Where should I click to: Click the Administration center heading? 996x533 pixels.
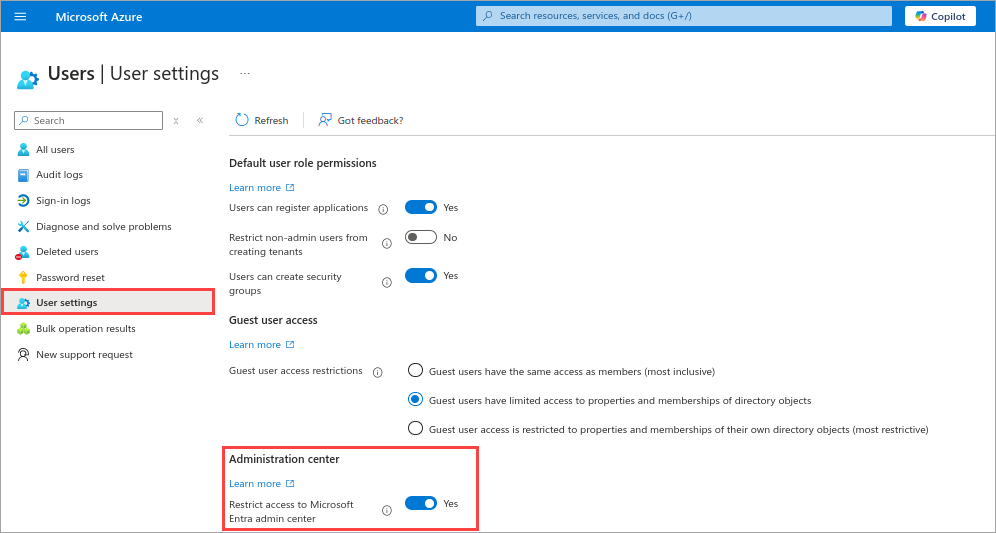click(x=284, y=459)
